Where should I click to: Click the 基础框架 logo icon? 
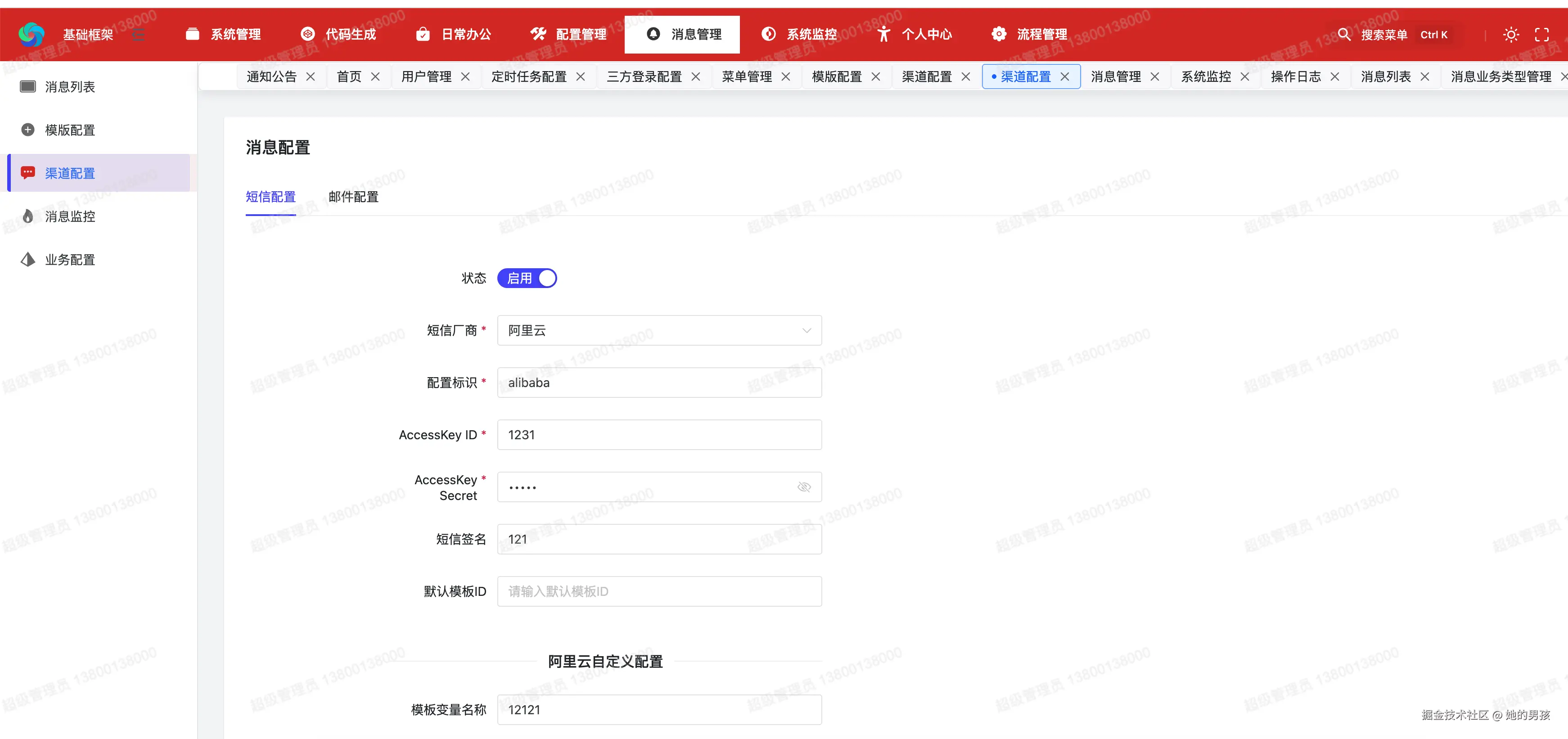pos(31,34)
